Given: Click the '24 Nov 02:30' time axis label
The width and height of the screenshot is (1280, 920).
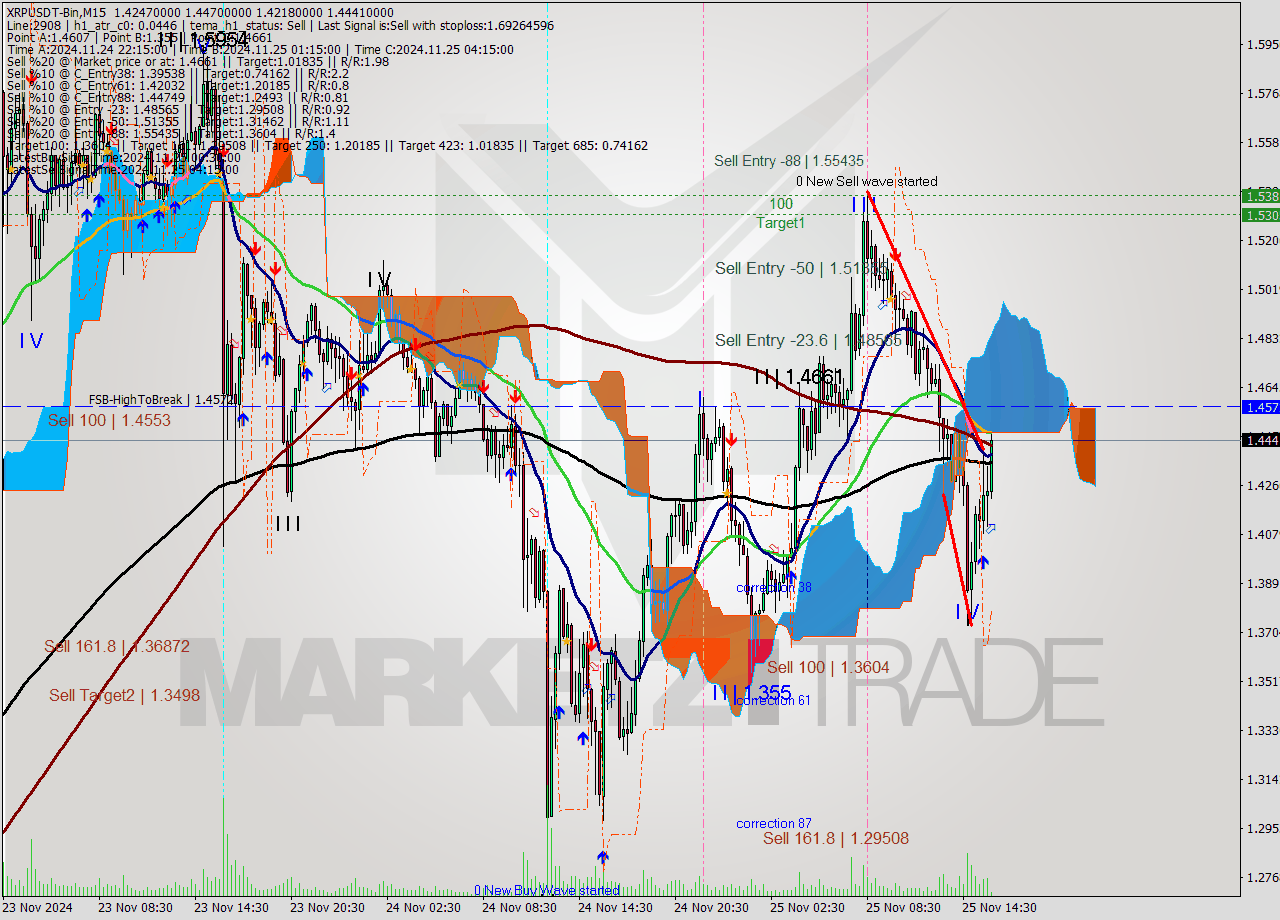Looking at the screenshot, I should tap(423, 908).
